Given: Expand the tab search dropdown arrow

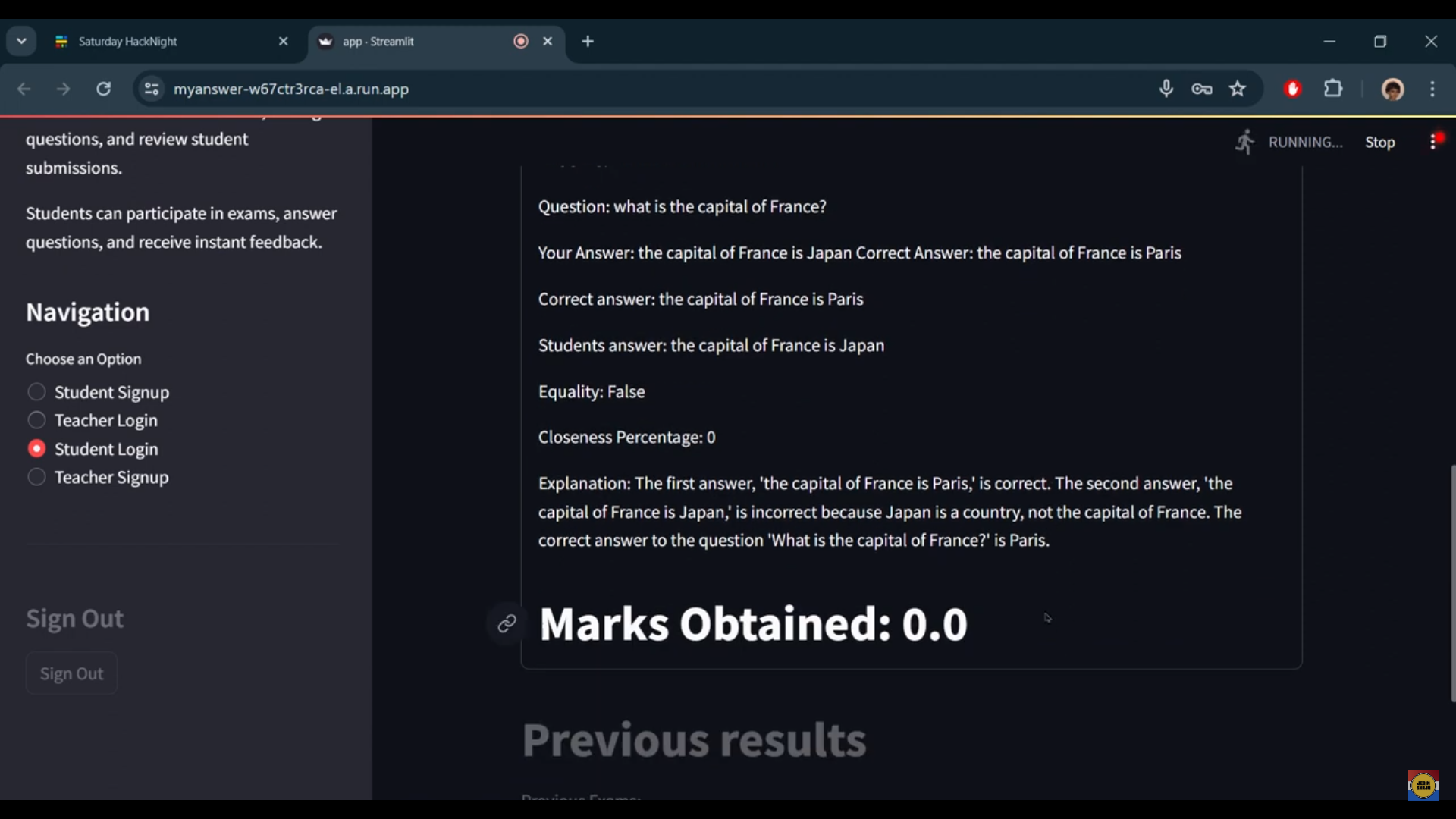Looking at the screenshot, I should click(x=21, y=41).
